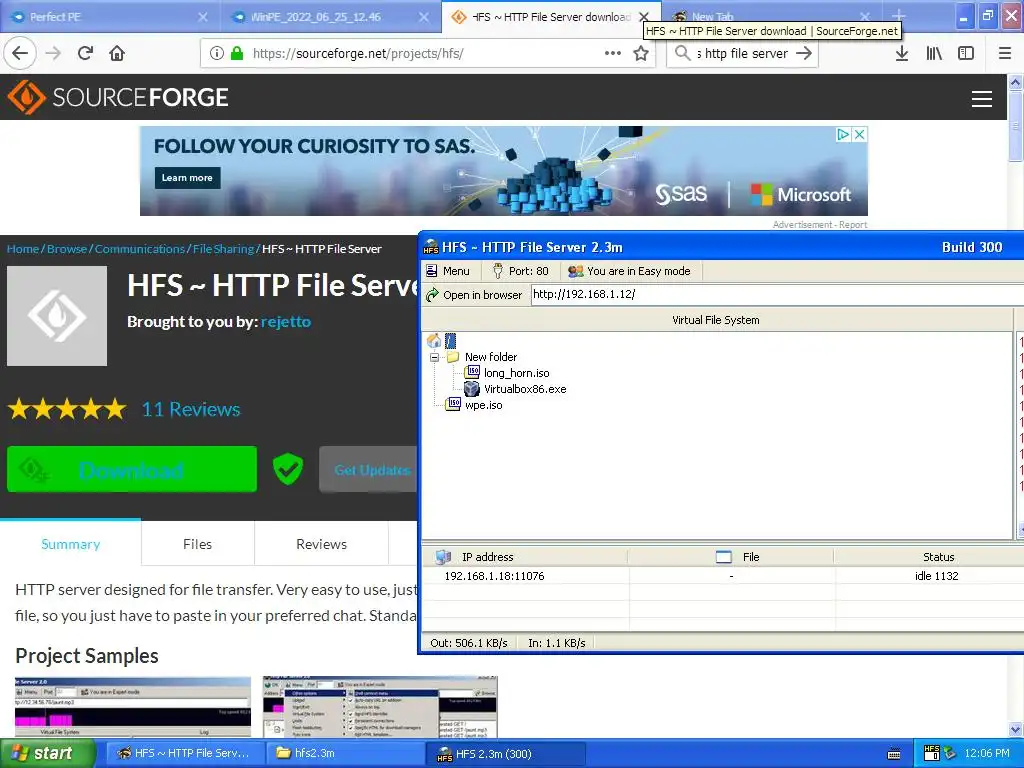Viewport: 1024px width, 768px height.
Task: Switch to the New Tab browser tab
Action: click(x=712, y=17)
